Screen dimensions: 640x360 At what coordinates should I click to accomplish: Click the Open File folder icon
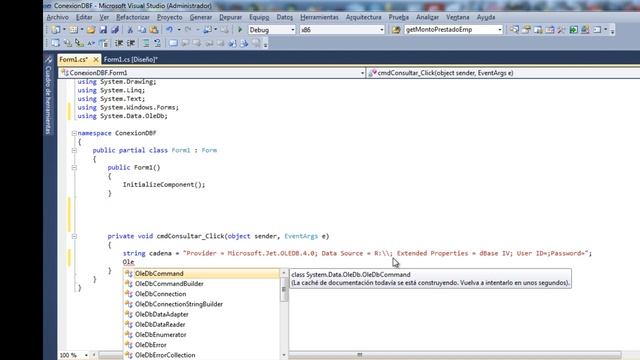point(91,30)
